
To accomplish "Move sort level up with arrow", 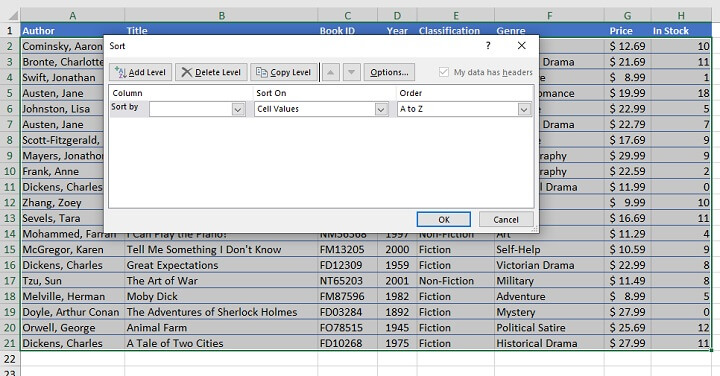I will coord(331,72).
